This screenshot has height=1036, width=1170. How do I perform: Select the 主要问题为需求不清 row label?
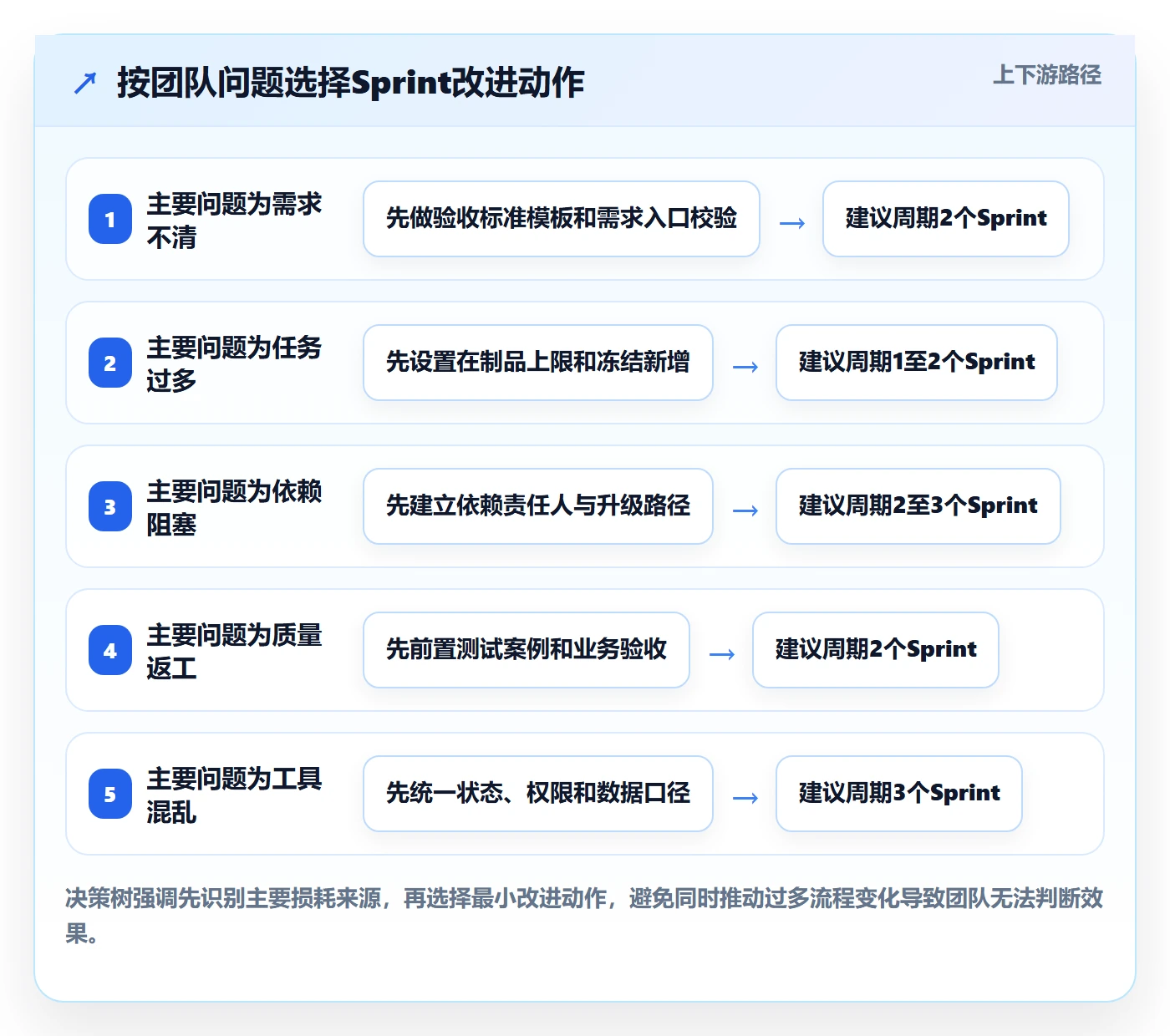[x=234, y=220]
